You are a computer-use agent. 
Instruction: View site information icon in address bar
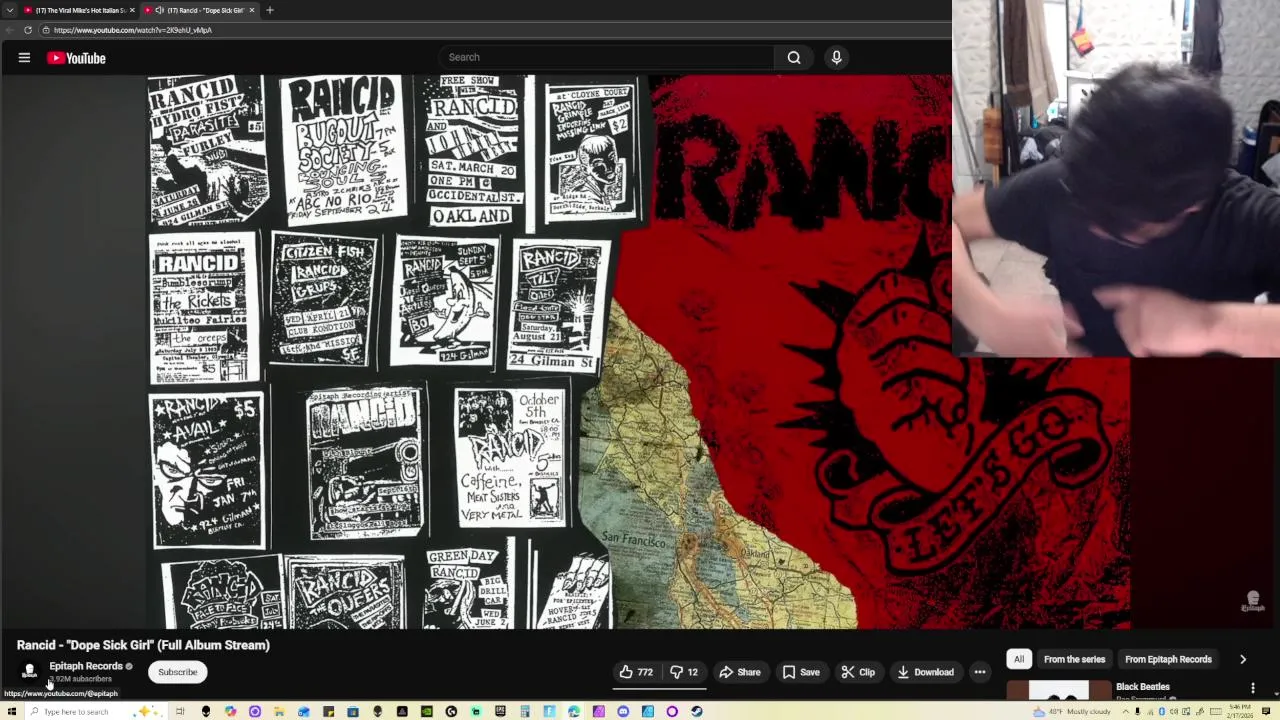coord(46,30)
